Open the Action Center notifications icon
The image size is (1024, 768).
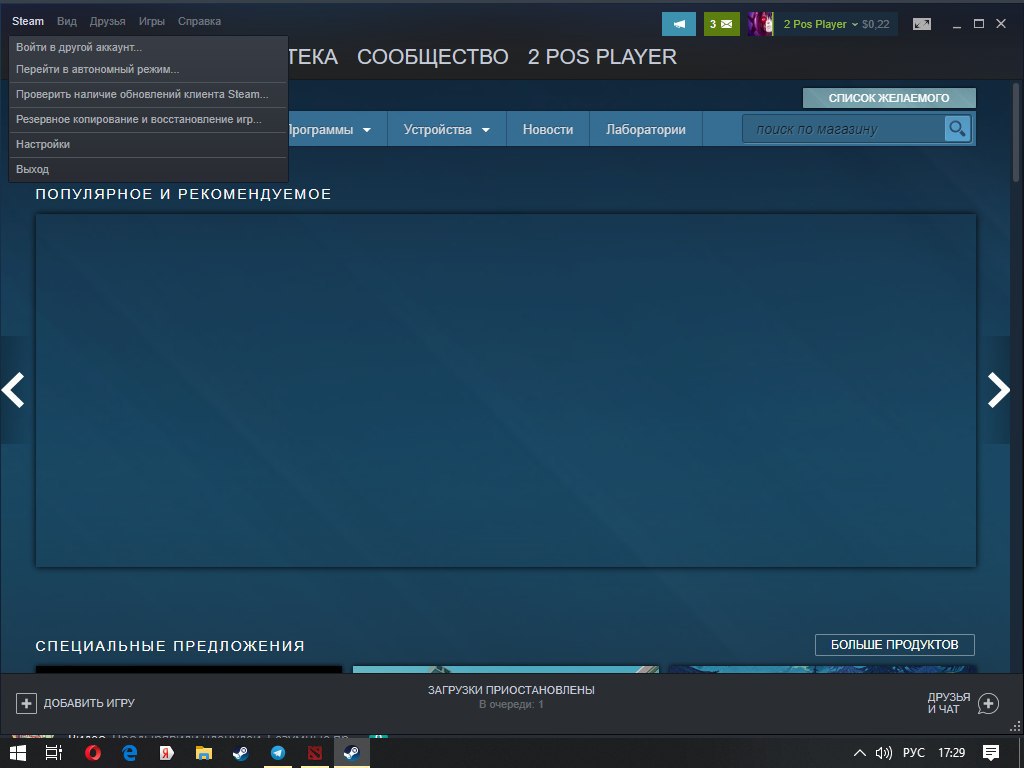coord(991,753)
